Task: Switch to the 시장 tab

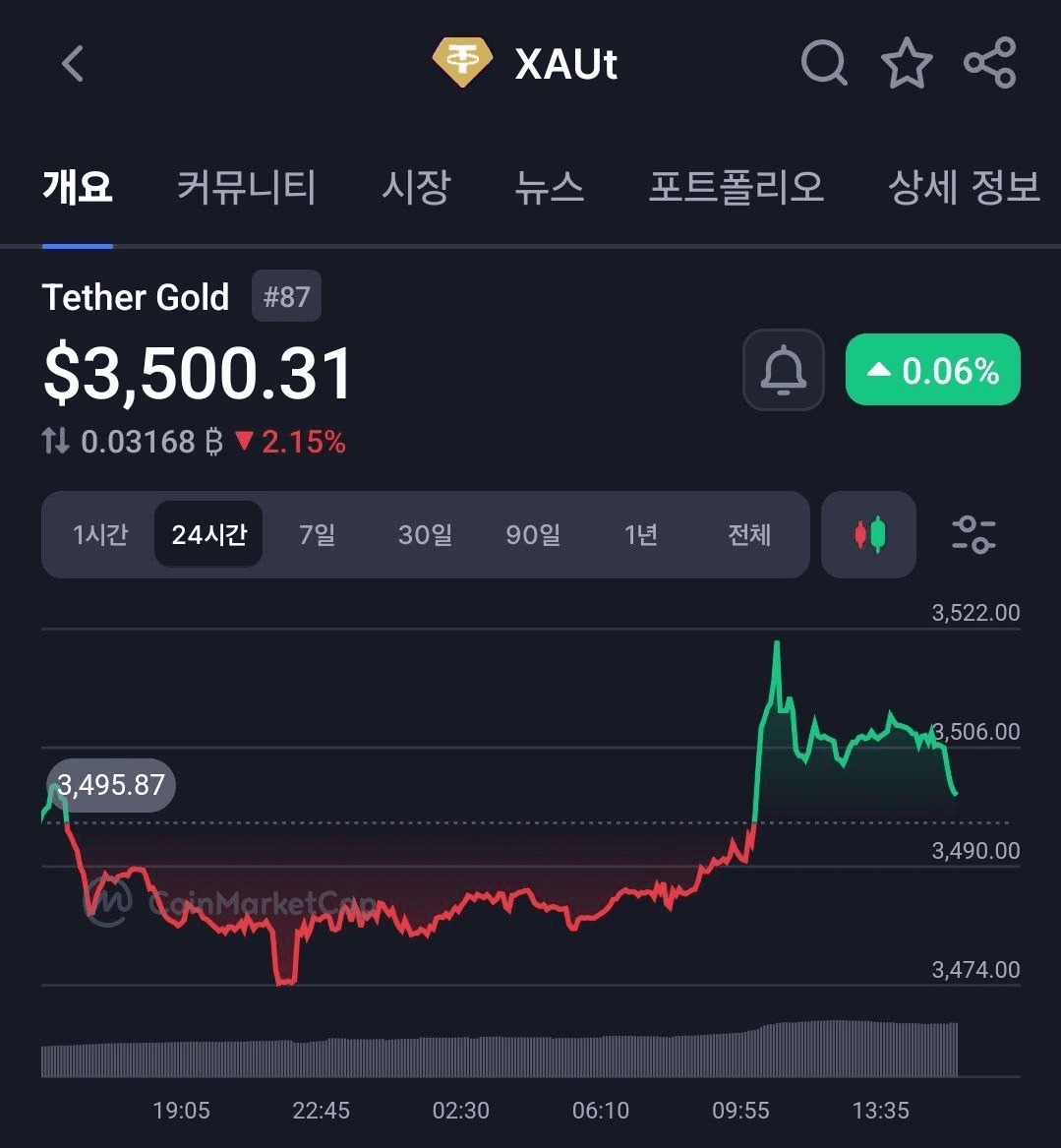Action: tap(416, 187)
